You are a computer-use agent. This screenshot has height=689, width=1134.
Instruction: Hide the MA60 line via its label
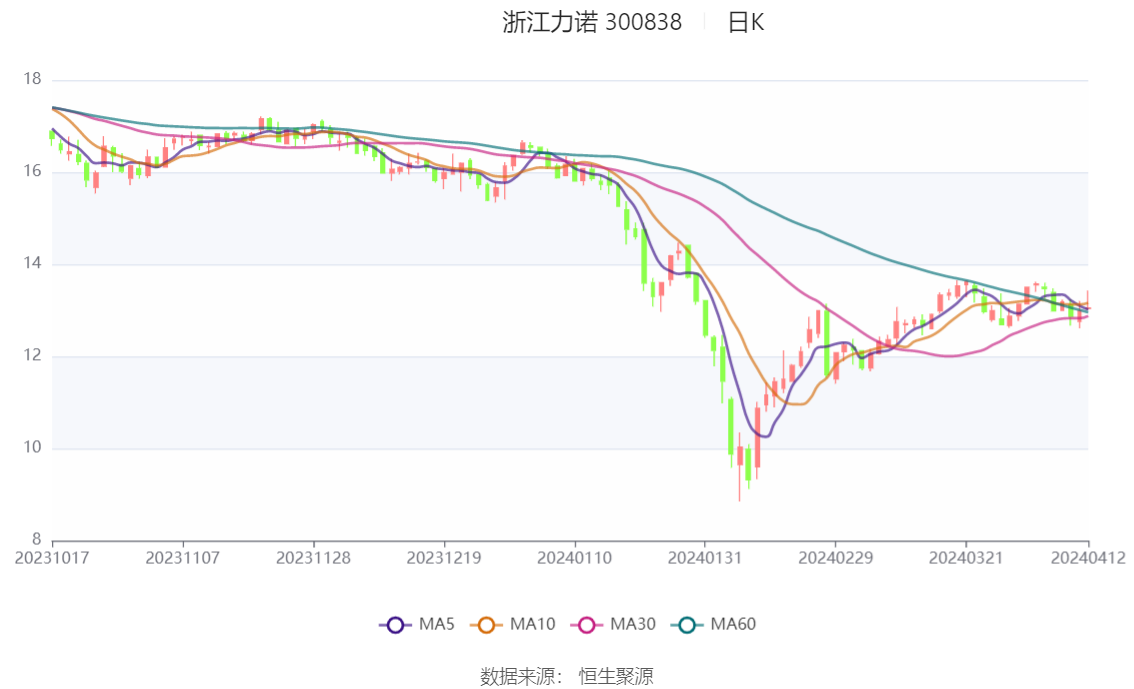[x=733, y=624]
